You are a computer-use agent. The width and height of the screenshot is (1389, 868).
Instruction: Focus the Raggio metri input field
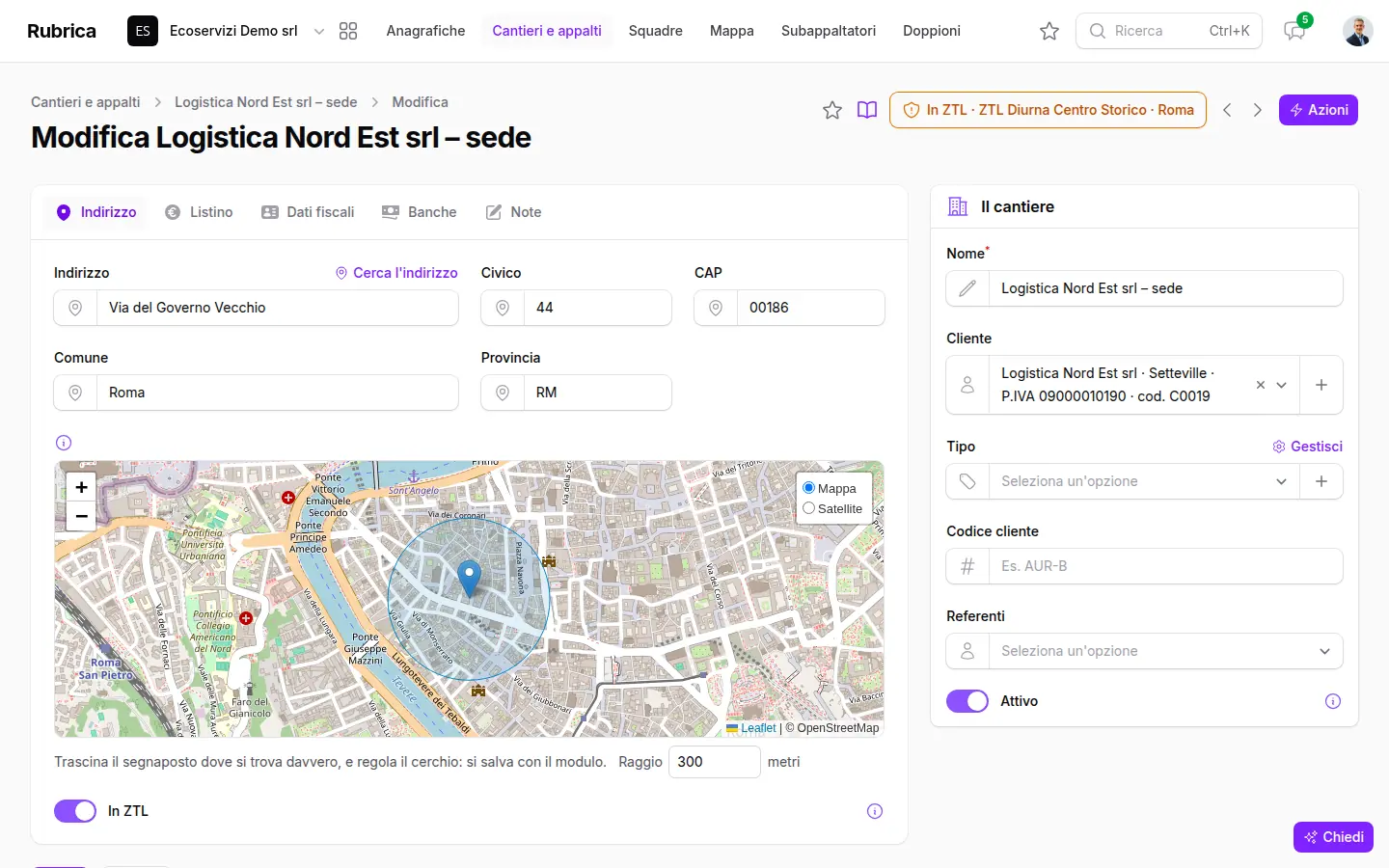[x=715, y=762]
